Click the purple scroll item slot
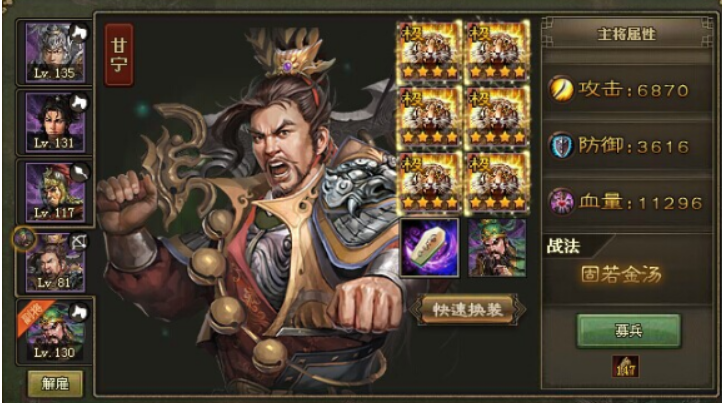722x403 pixels. [430, 248]
